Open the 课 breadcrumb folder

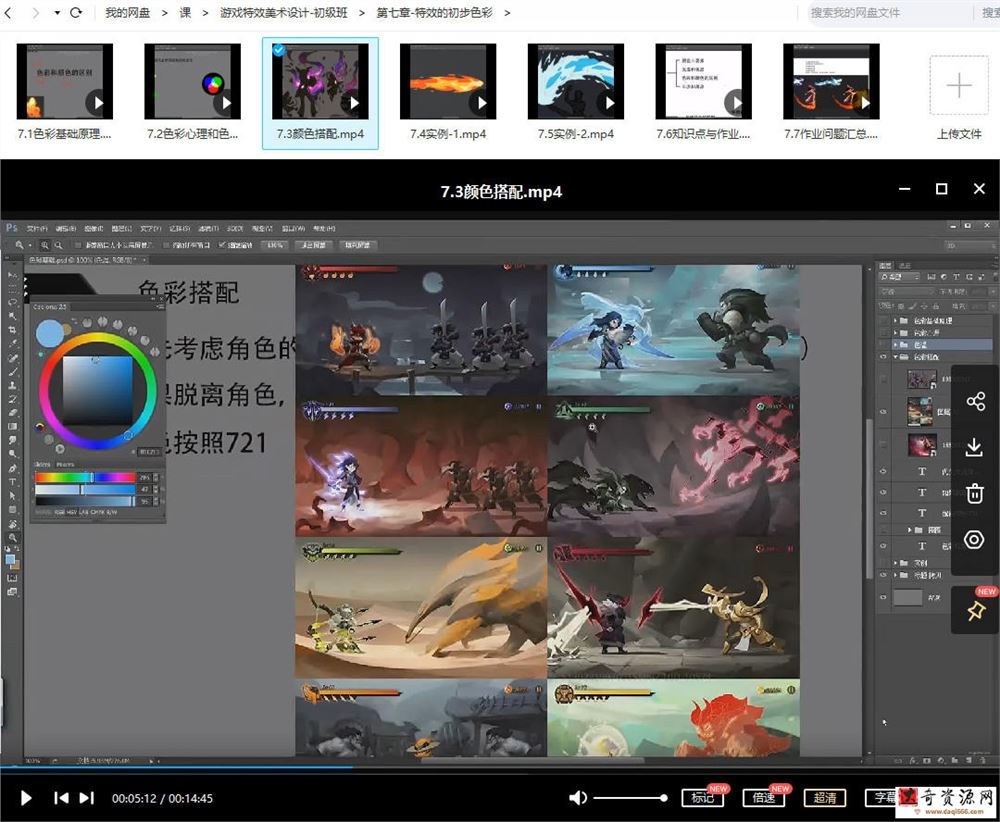tap(185, 12)
